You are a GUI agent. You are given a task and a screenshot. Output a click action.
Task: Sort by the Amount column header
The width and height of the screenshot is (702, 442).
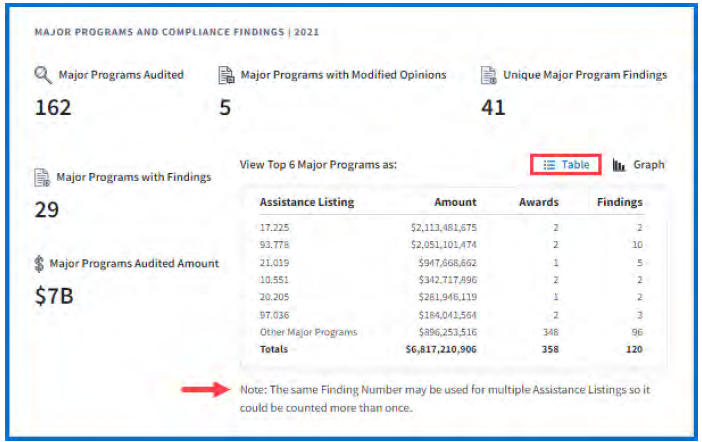pos(455,202)
